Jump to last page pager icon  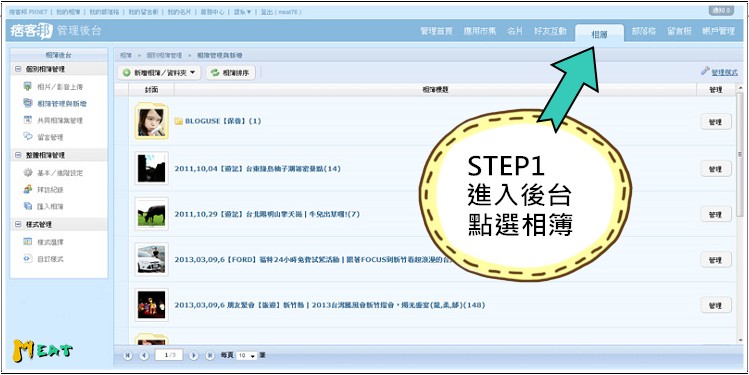(x=210, y=355)
